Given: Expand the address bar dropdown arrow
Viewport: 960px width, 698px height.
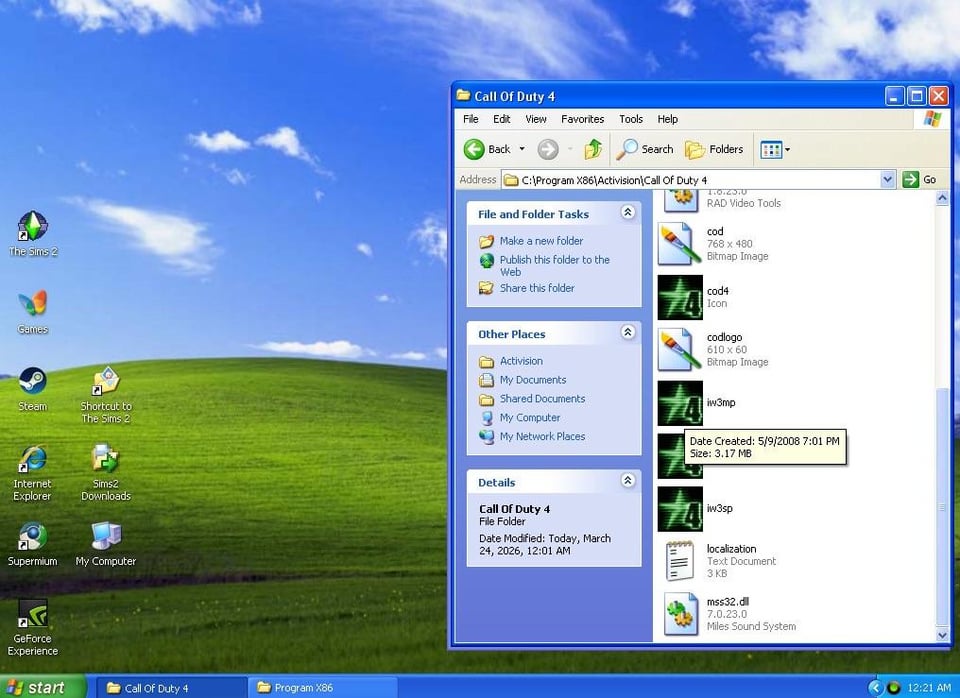Looking at the screenshot, I should (887, 180).
